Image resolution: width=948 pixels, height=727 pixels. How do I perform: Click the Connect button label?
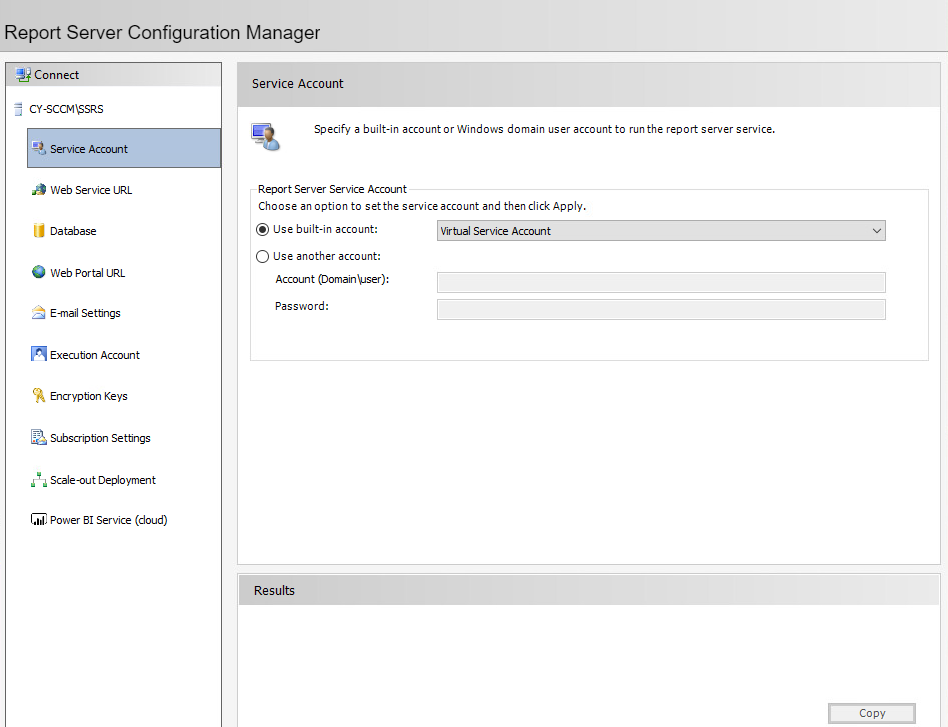tap(56, 75)
